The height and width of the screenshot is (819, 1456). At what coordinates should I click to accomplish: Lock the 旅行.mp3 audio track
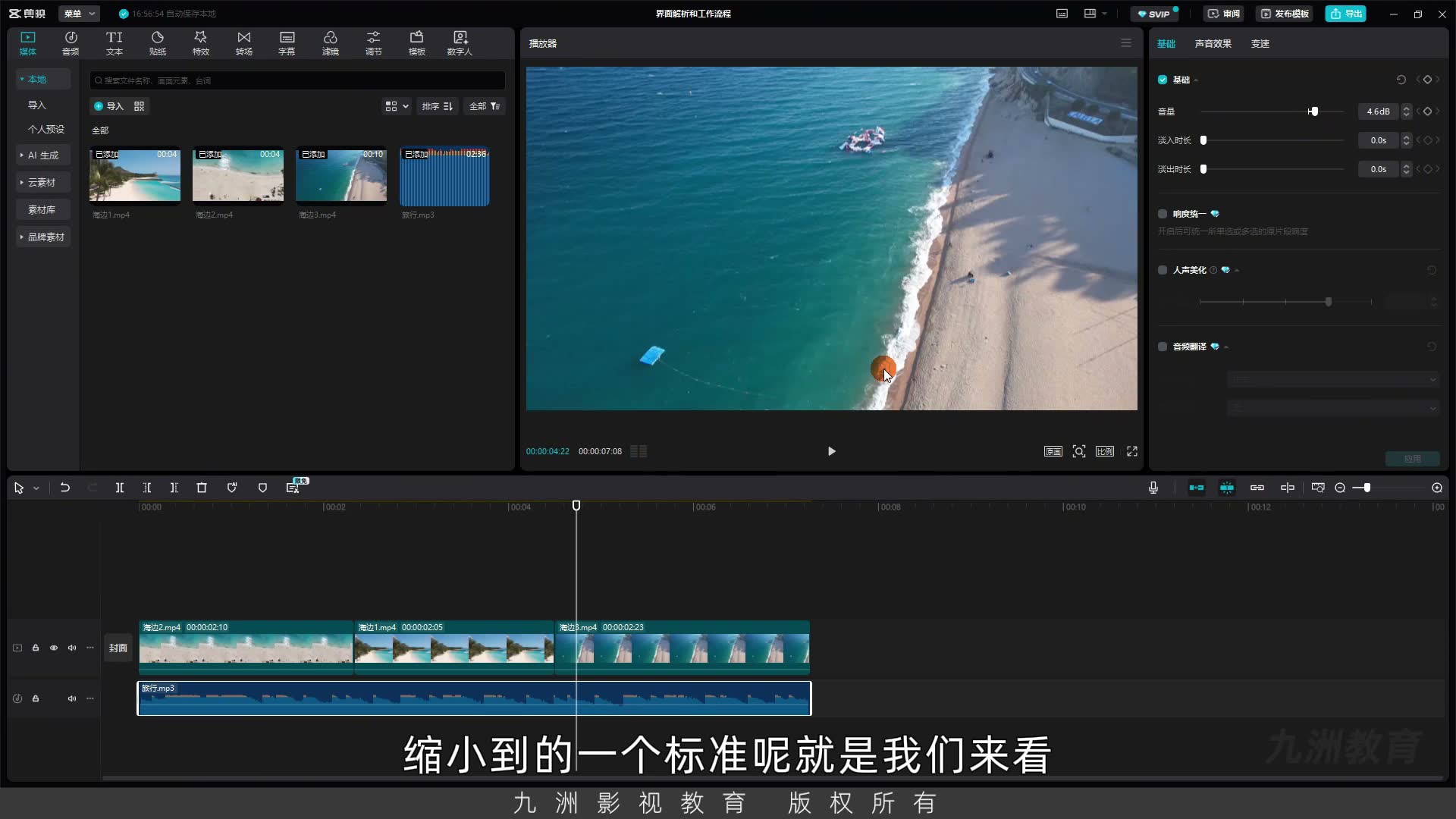coord(36,698)
